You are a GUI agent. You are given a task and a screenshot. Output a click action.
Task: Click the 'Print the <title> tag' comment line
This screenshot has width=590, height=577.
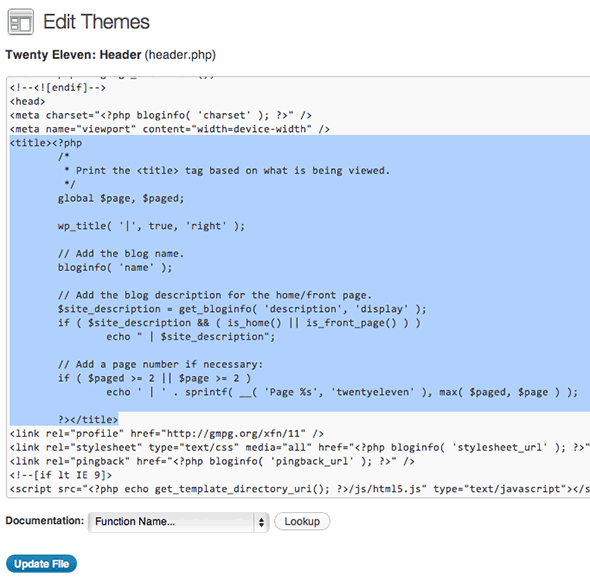click(227, 171)
